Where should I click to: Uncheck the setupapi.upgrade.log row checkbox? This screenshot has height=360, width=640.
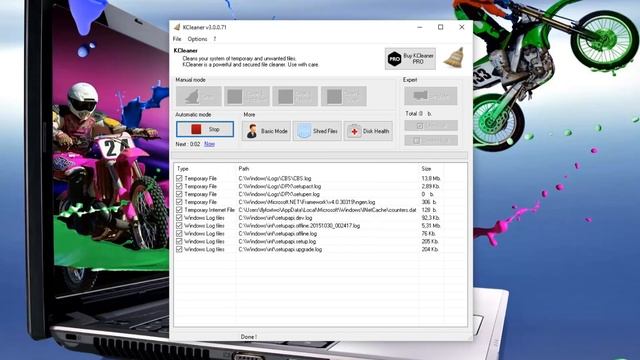[x=179, y=249]
